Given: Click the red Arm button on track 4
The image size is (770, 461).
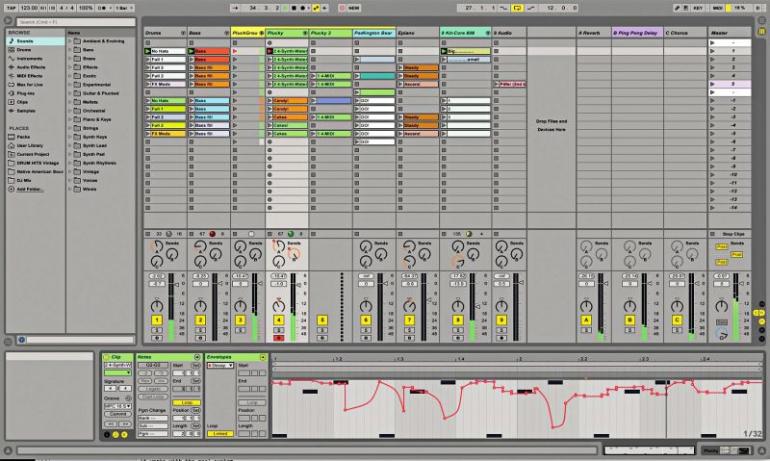Looking at the screenshot, I should click(278, 338).
